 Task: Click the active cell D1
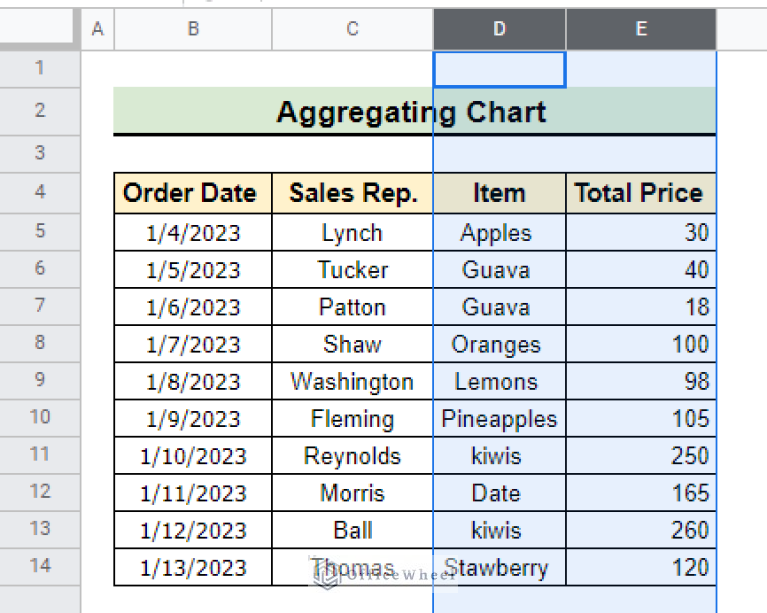[x=499, y=68]
